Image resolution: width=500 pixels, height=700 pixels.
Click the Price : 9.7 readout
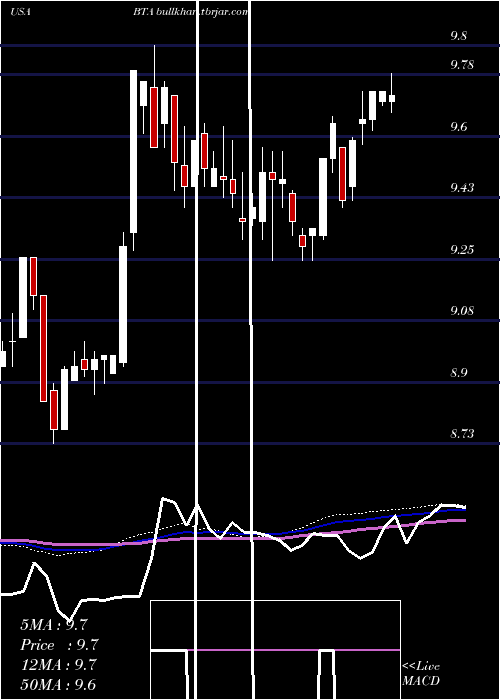coord(59,645)
